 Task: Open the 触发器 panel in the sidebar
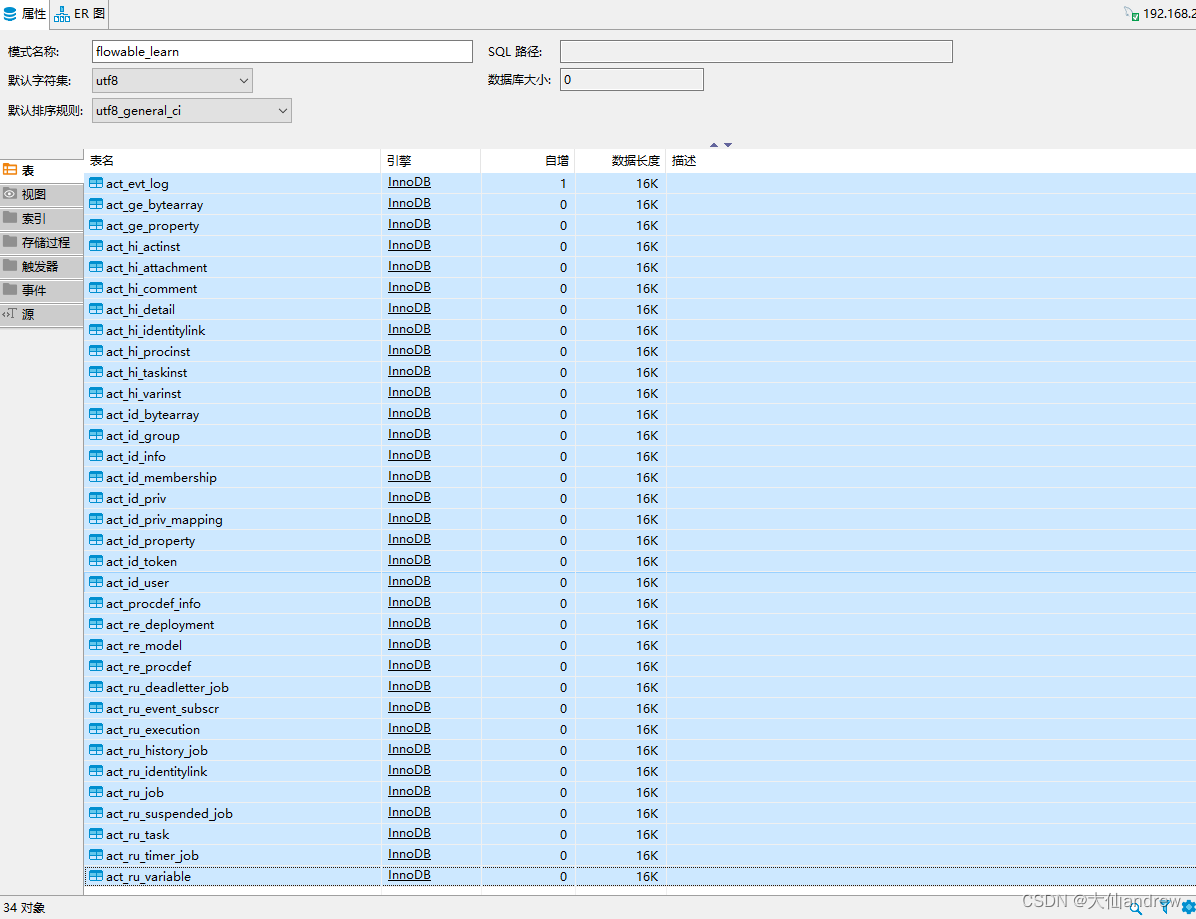pyautogui.click(x=41, y=266)
